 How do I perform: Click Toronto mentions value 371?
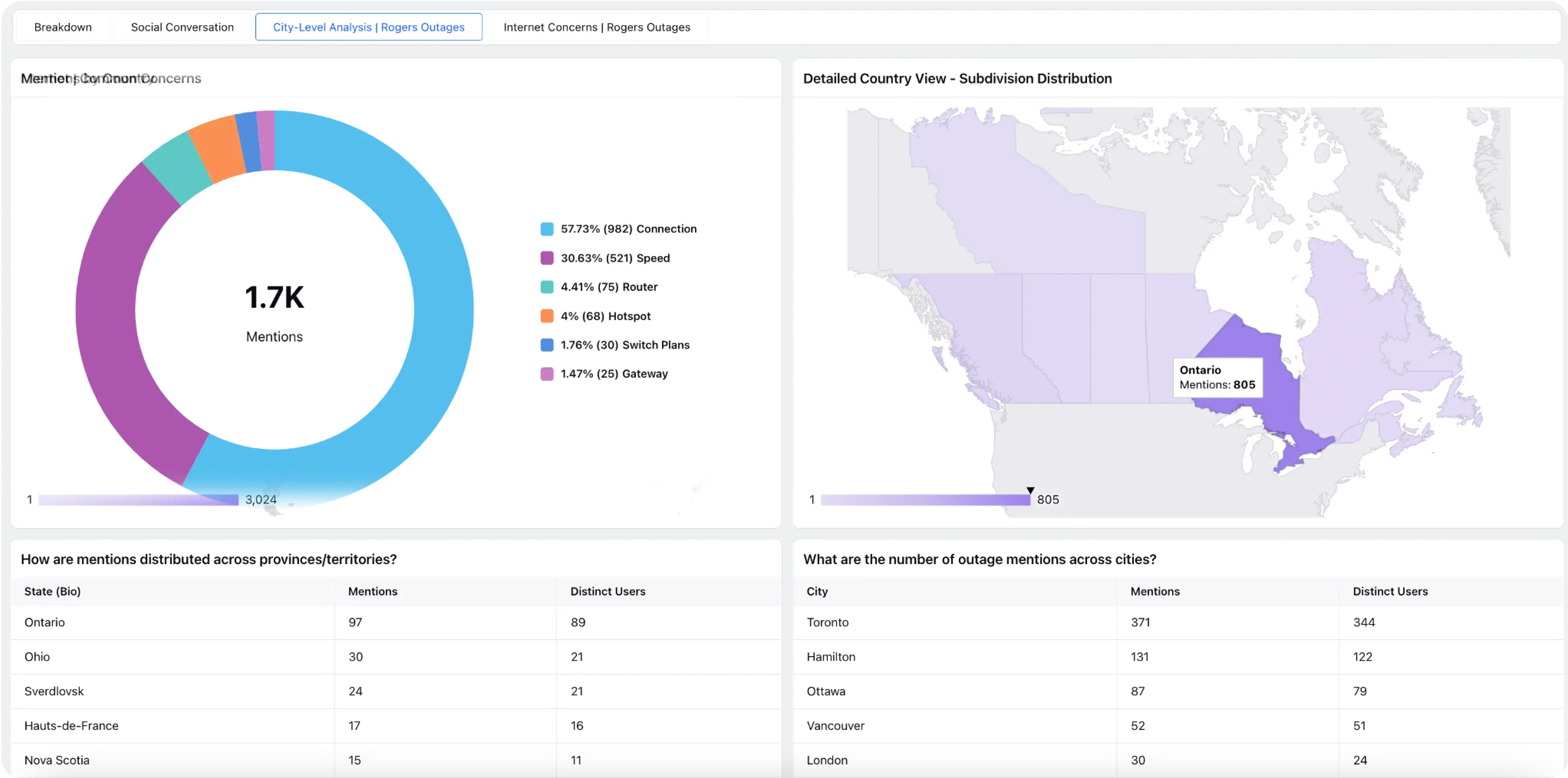pyautogui.click(x=1140, y=622)
